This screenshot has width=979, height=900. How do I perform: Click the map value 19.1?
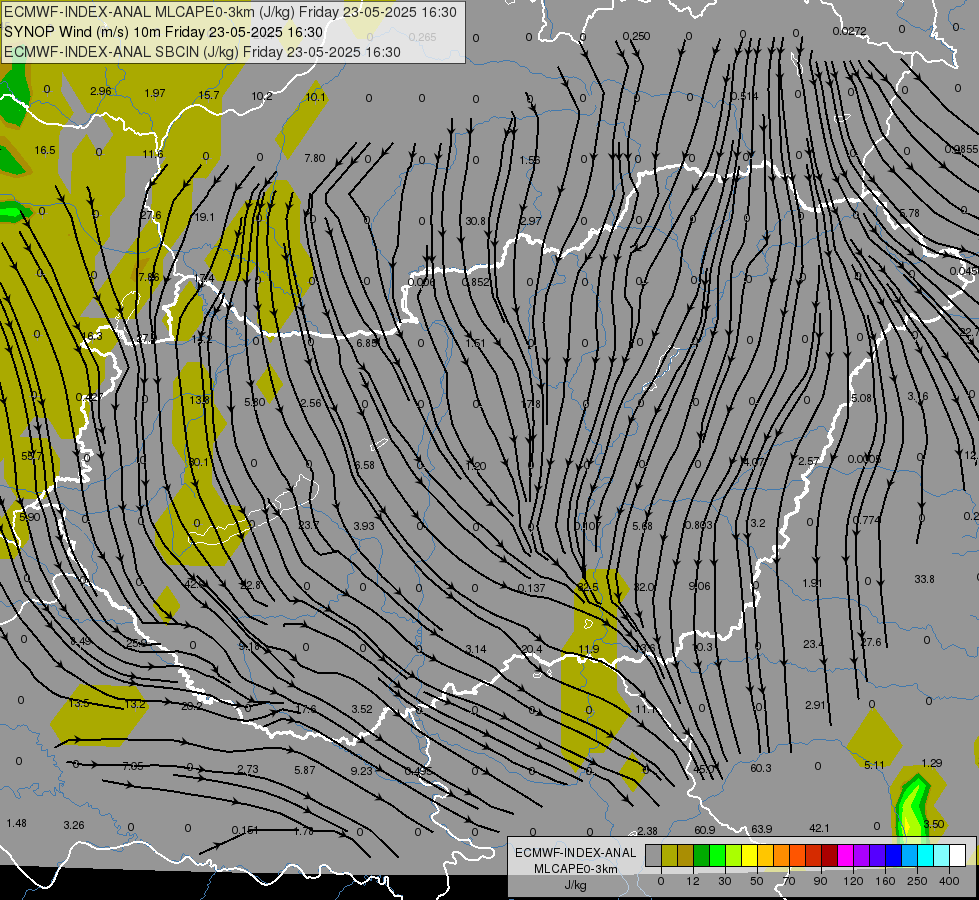click(x=204, y=217)
